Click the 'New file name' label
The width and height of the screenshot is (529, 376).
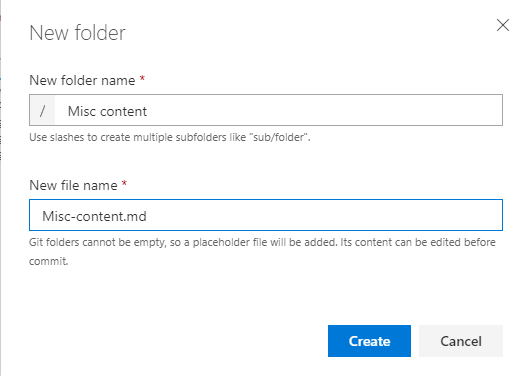pos(73,185)
